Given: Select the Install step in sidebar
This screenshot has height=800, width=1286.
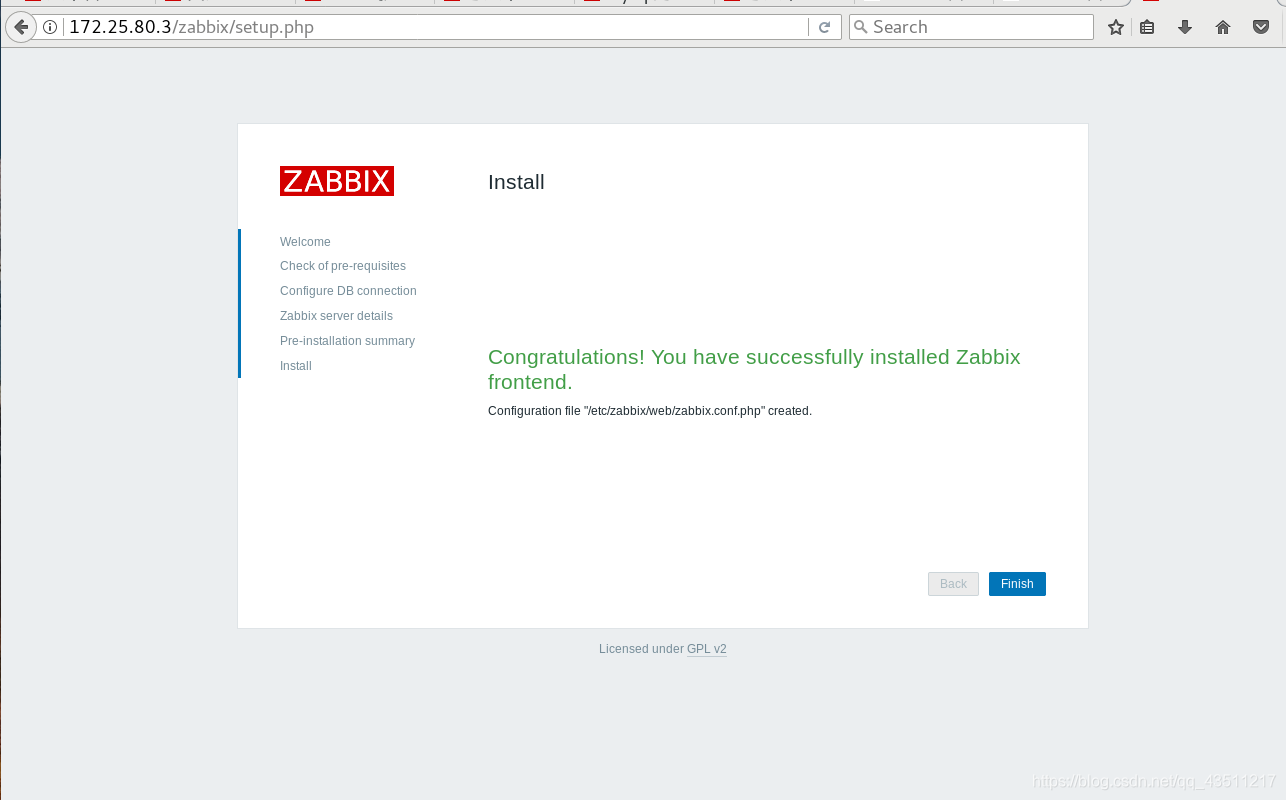Looking at the screenshot, I should [296, 366].
